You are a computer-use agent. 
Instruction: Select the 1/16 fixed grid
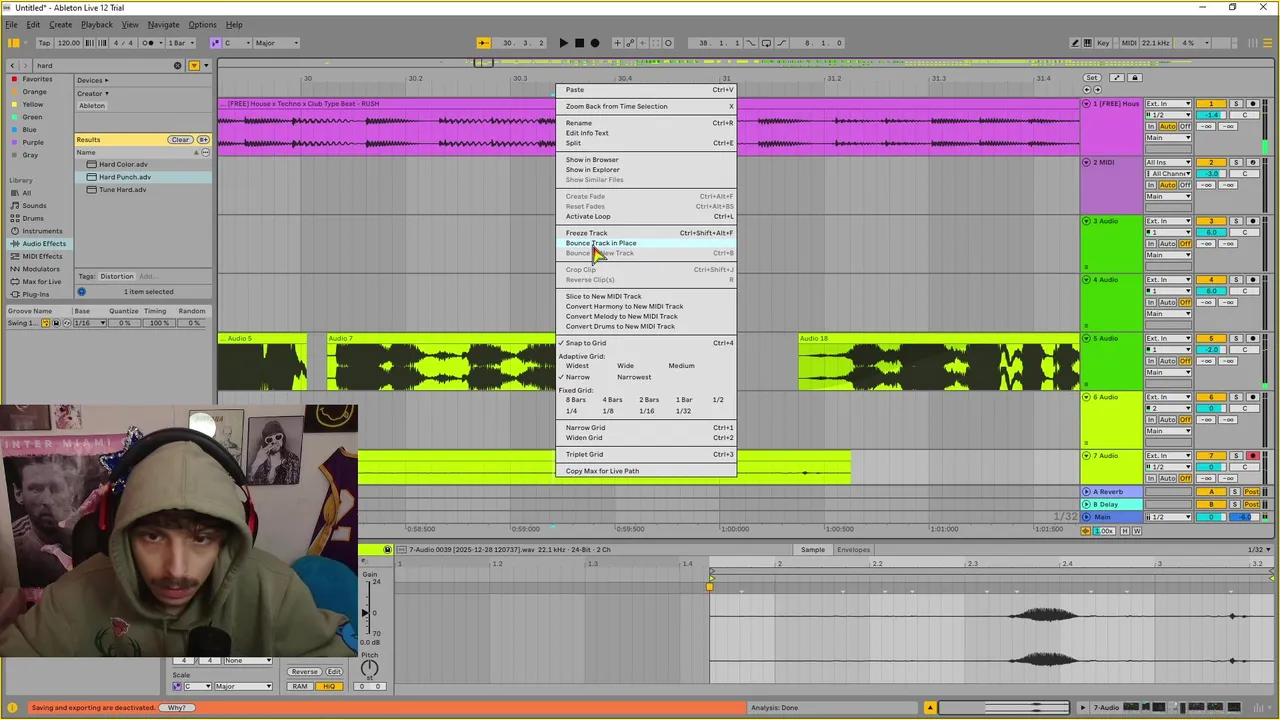pos(647,411)
